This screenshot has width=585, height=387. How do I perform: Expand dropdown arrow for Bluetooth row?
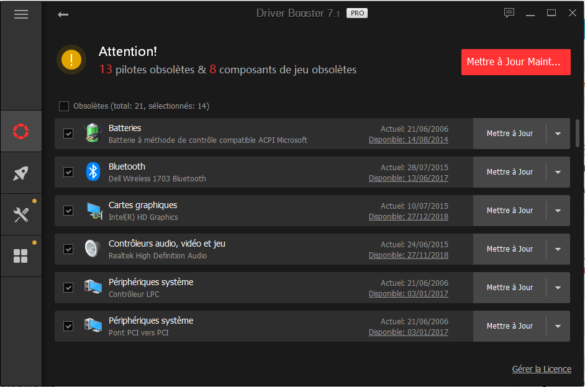(558, 172)
